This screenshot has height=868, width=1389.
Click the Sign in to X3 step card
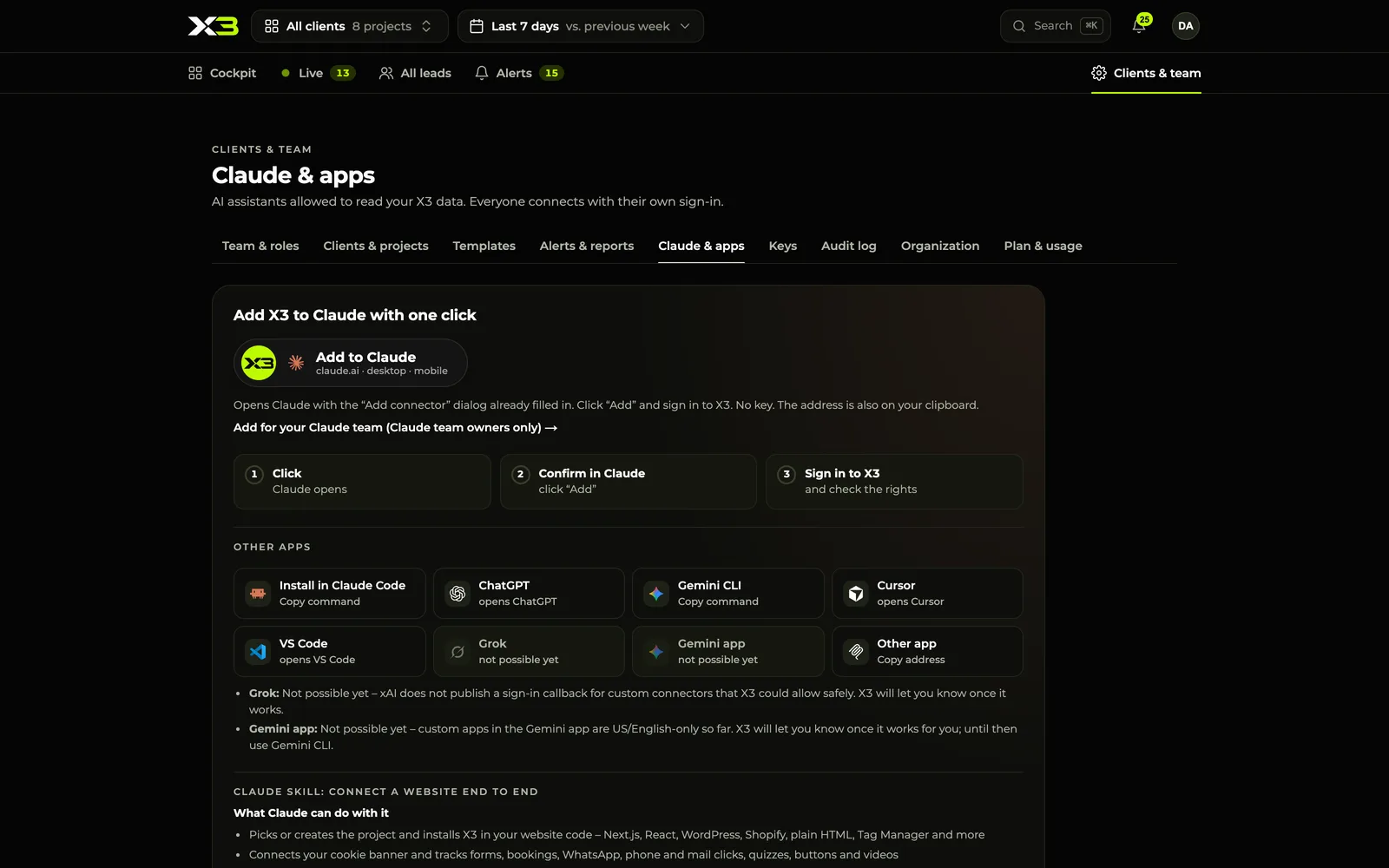pos(894,482)
